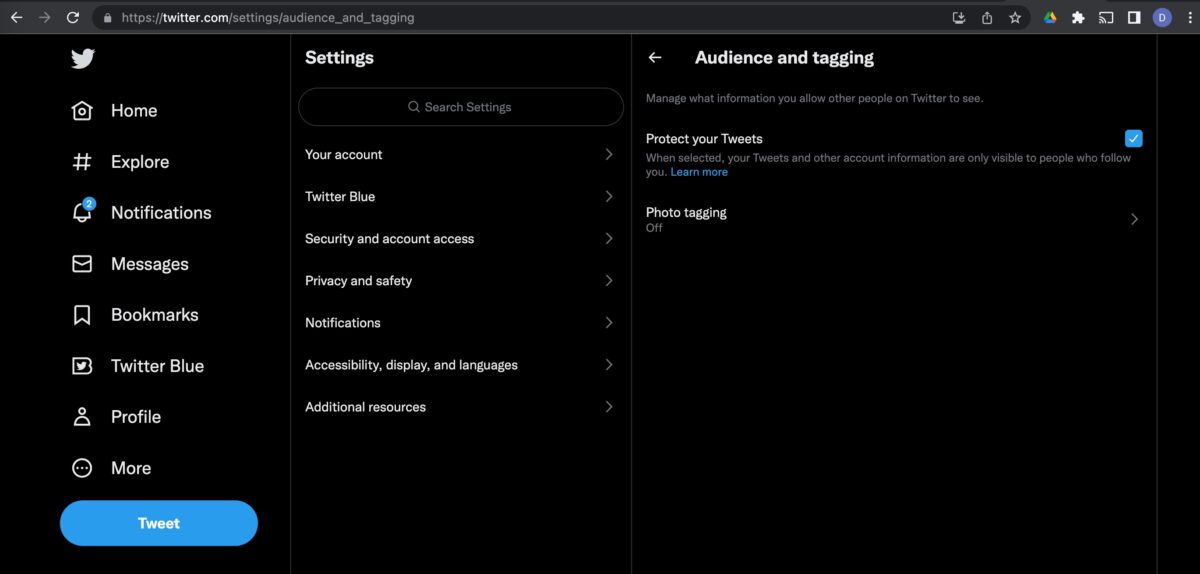Image resolution: width=1200 pixels, height=574 pixels.
Task: Expand Security and account access chevron
Action: pyautogui.click(x=609, y=238)
